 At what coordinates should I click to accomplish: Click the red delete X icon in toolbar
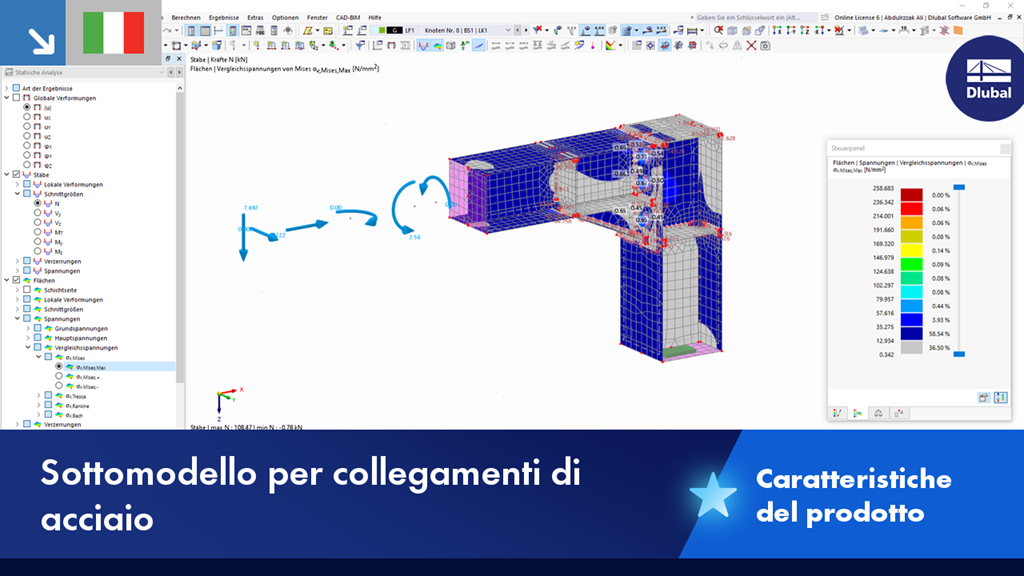pyautogui.click(x=750, y=46)
